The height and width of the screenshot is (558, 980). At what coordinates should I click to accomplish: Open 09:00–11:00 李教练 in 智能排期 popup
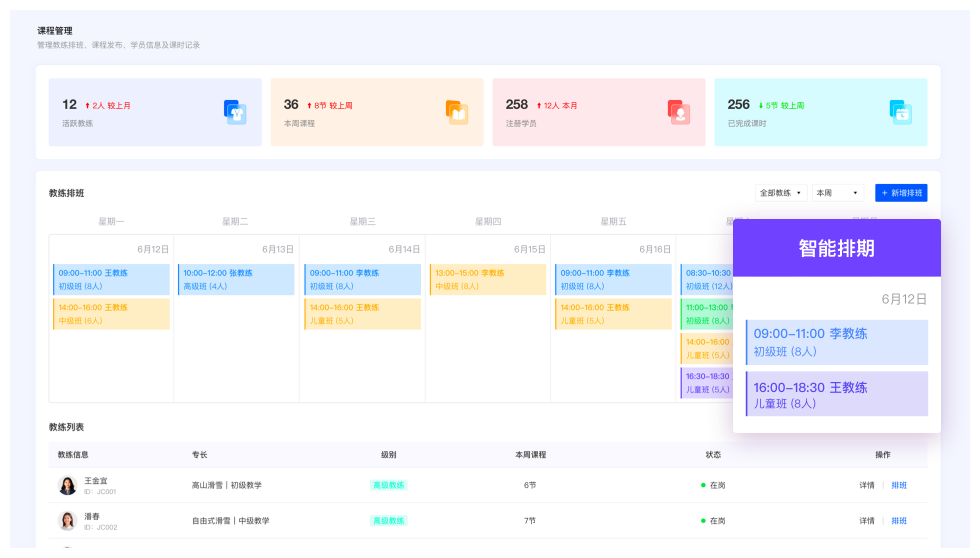point(837,342)
